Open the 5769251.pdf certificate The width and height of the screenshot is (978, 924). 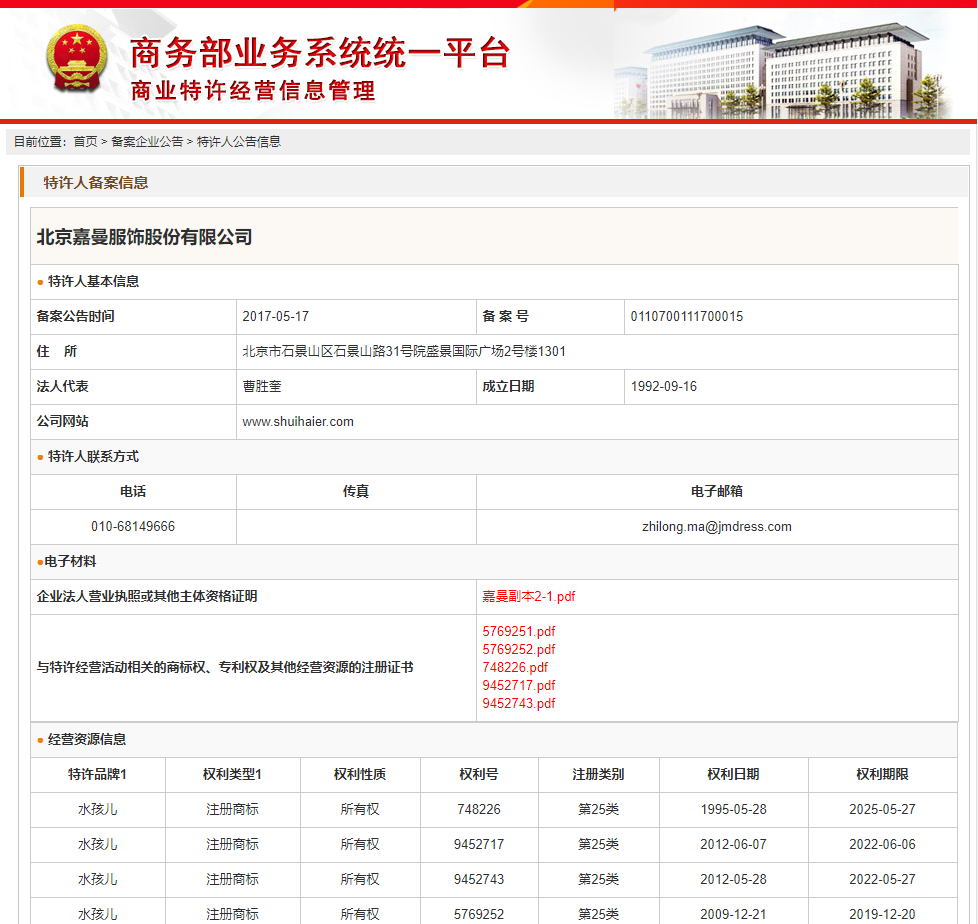[518, 631]
